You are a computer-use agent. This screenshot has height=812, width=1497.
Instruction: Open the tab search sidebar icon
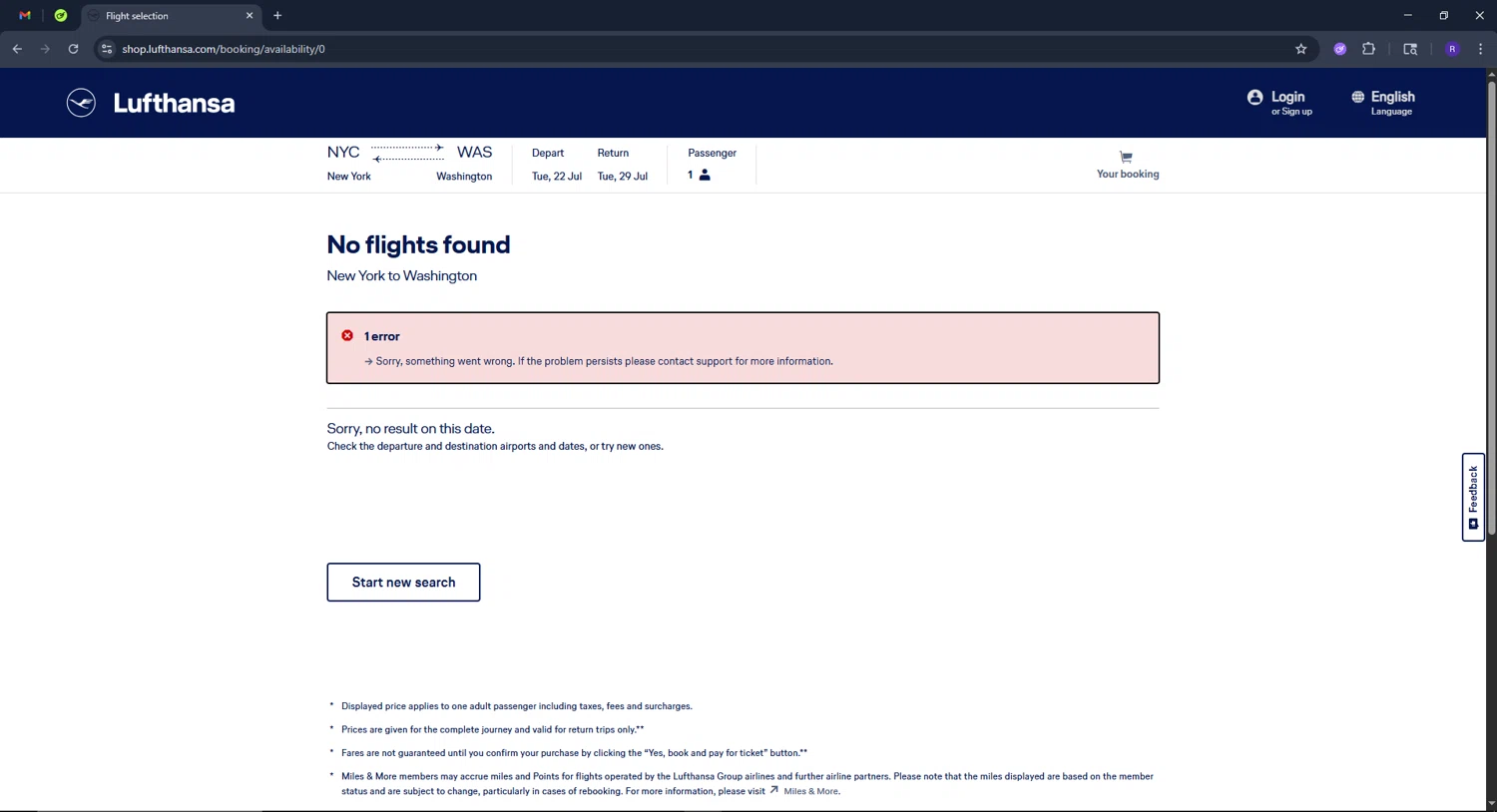click(1410, 49)
